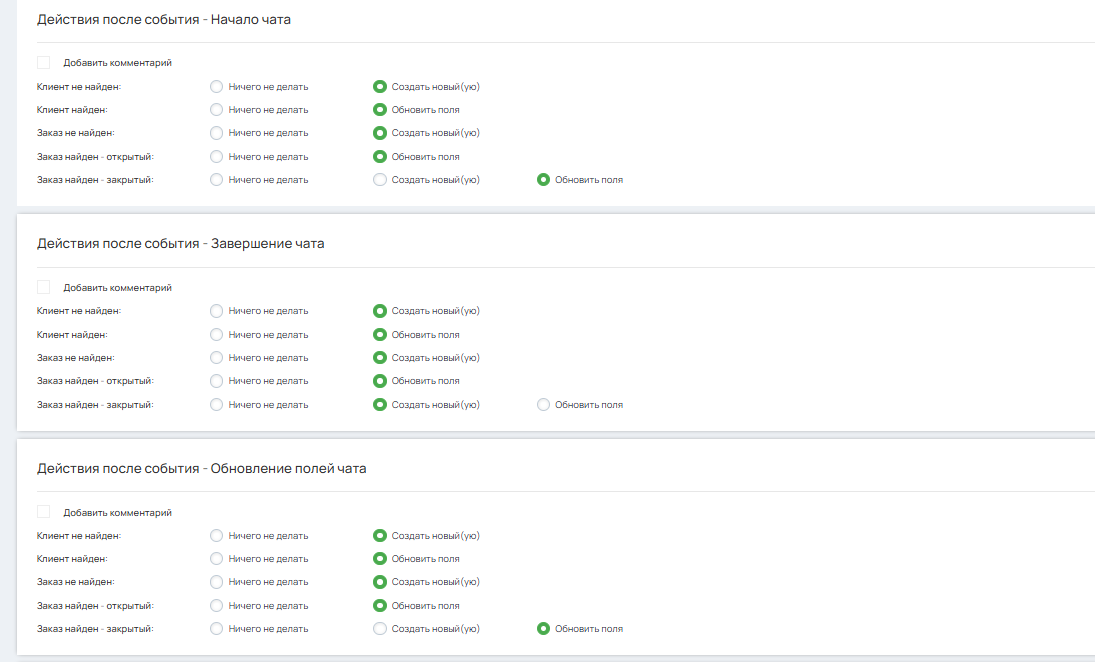Choose 'Ничего не делать' for Клиент найден, Начало чата
Image resolution: width=1095 pixels, height=662 pixels.
[x=216, y=110]
